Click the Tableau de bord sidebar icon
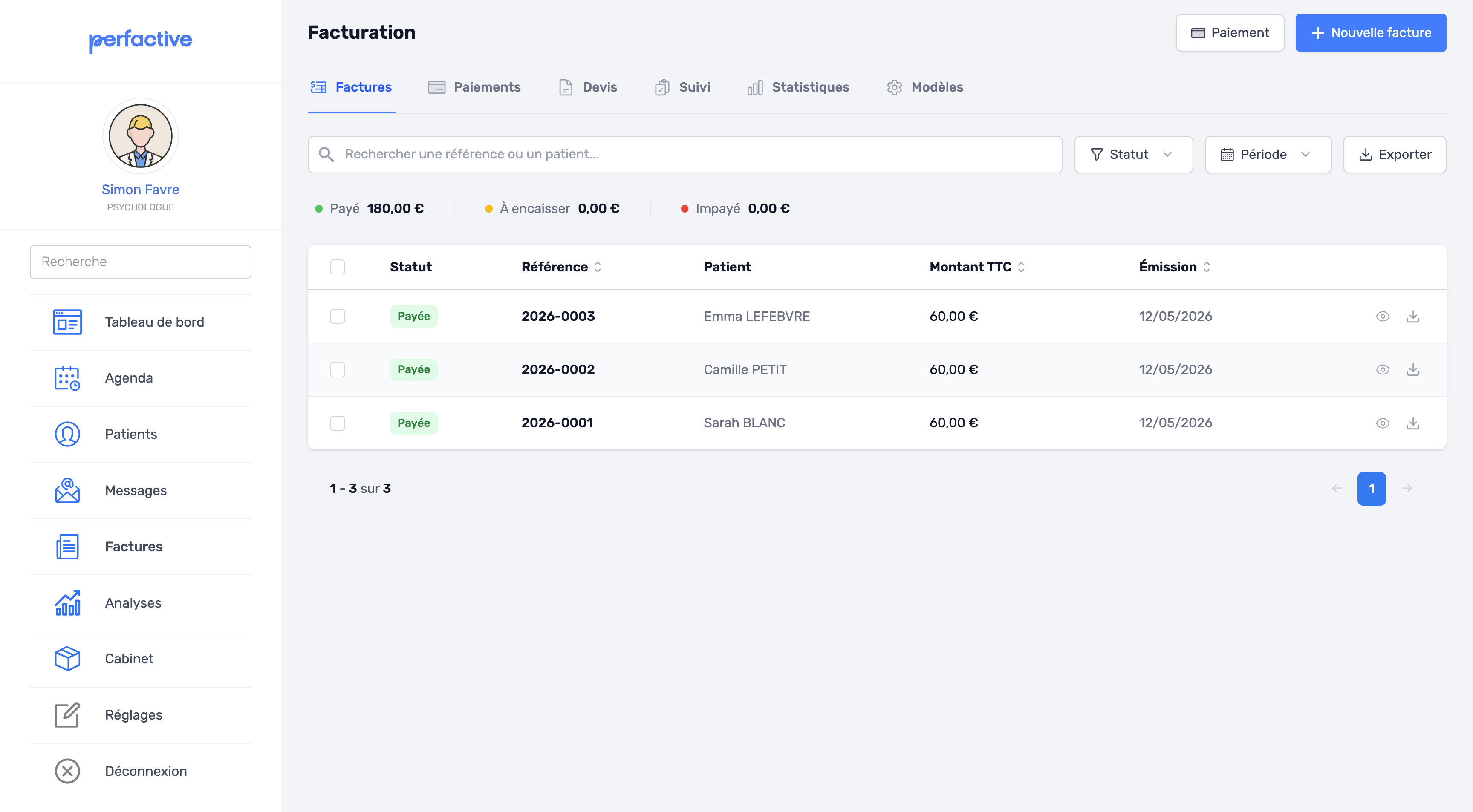Image resolution: width=1473 pixels, height=812 pixels. (x=67, y=322)
